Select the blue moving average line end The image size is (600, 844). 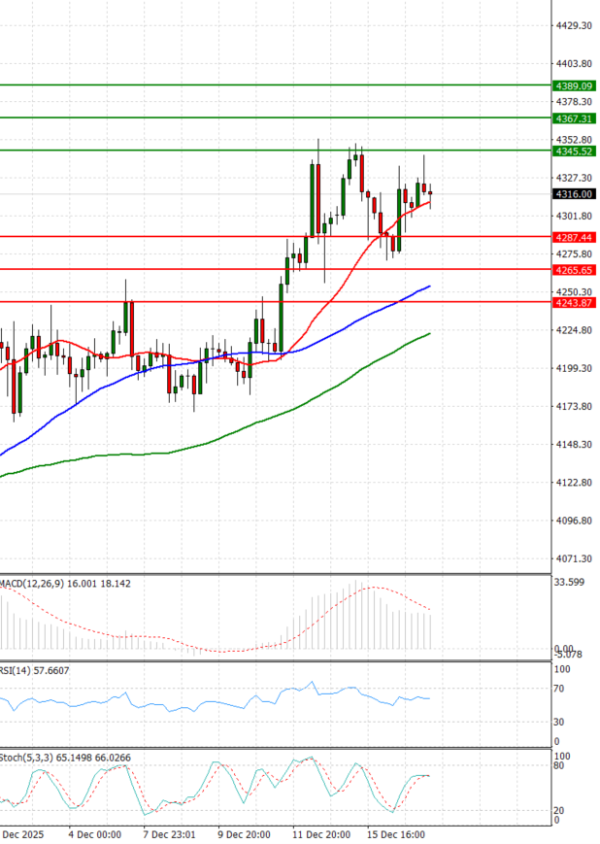[429, 286]
